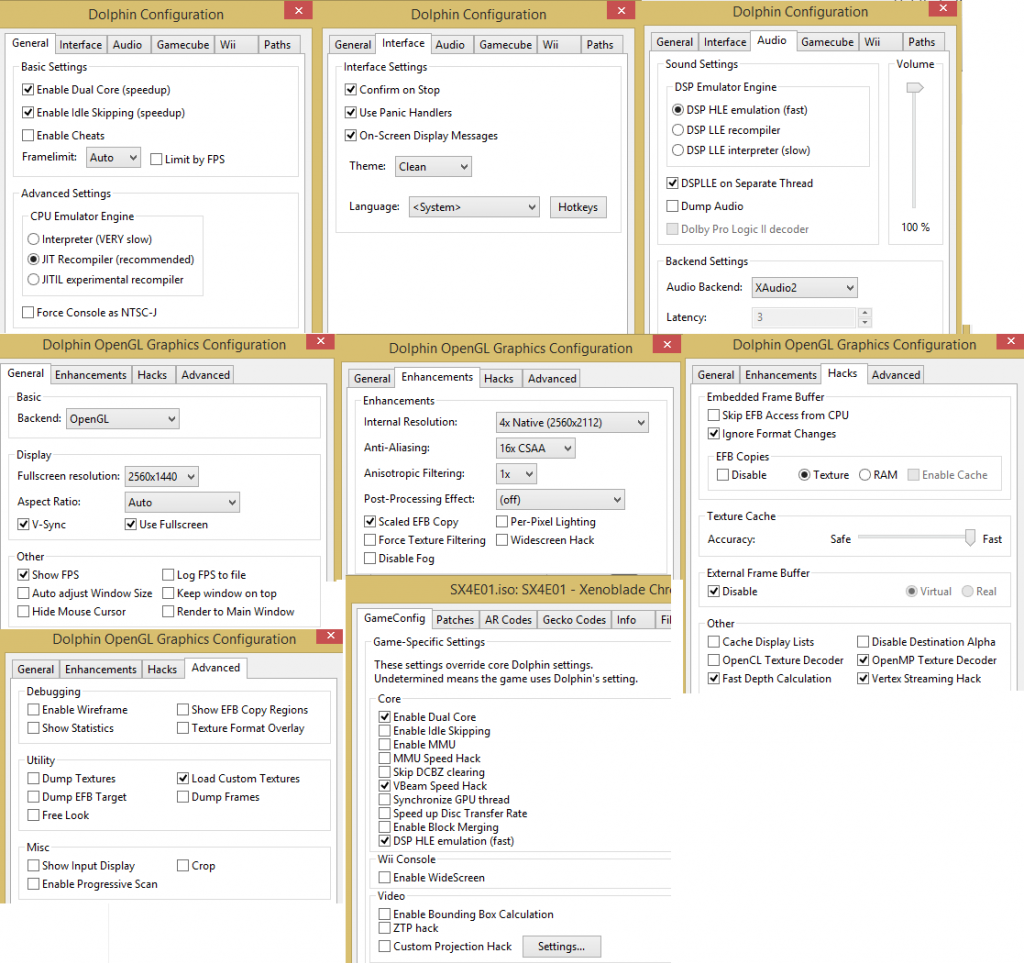Open the AR Codes tab

508,620
